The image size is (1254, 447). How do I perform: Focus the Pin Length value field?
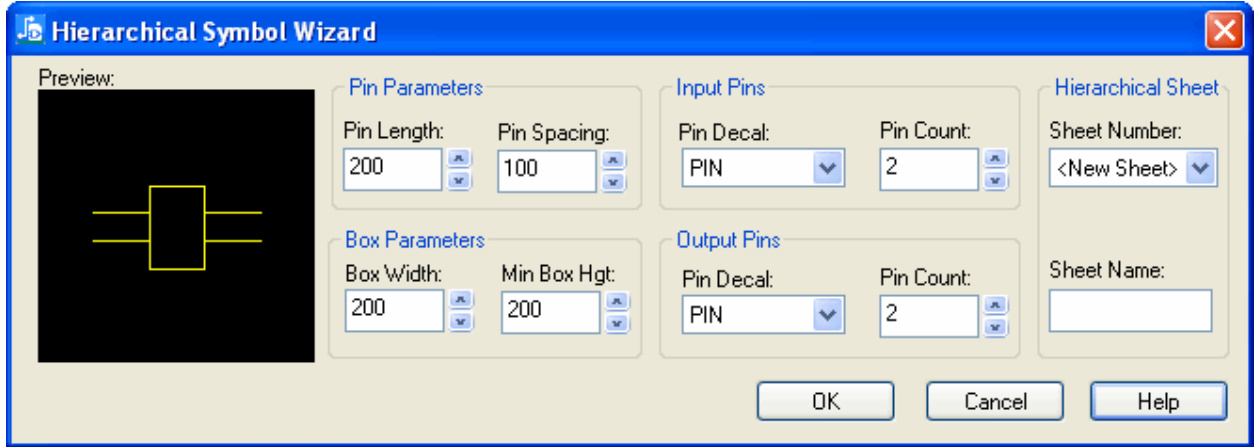click(x=391, y=169)
